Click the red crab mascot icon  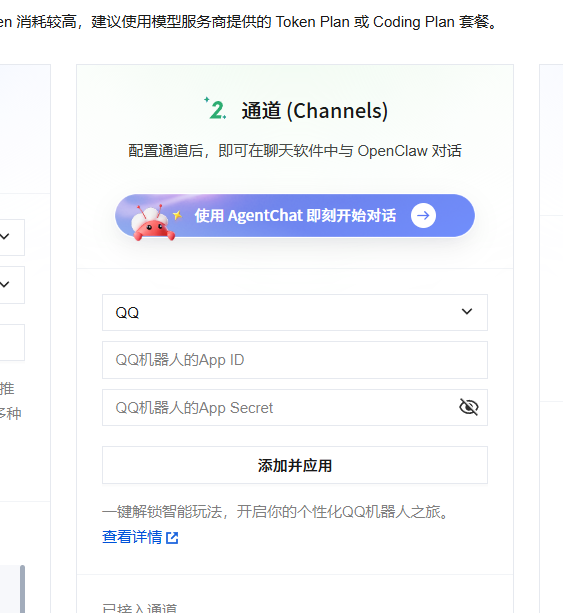[152, 222]
